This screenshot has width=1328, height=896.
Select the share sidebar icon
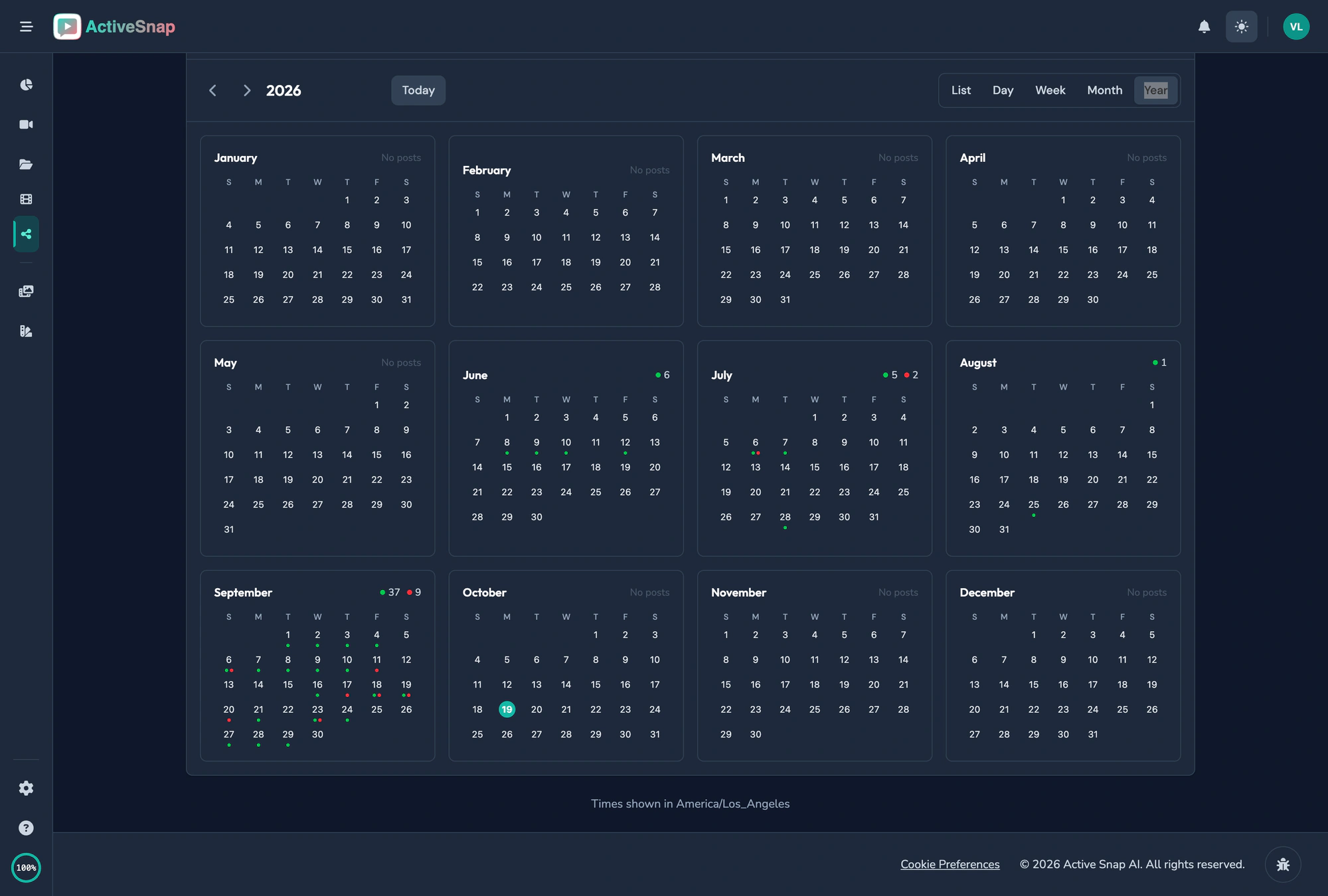(26, 234)
